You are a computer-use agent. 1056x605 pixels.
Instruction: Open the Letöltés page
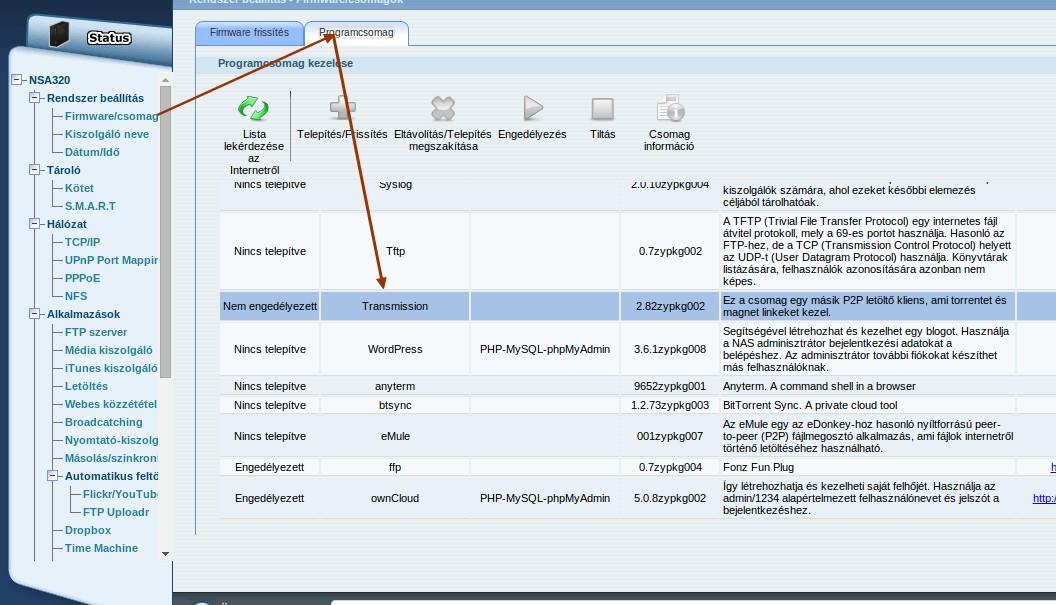click(86, 386)
